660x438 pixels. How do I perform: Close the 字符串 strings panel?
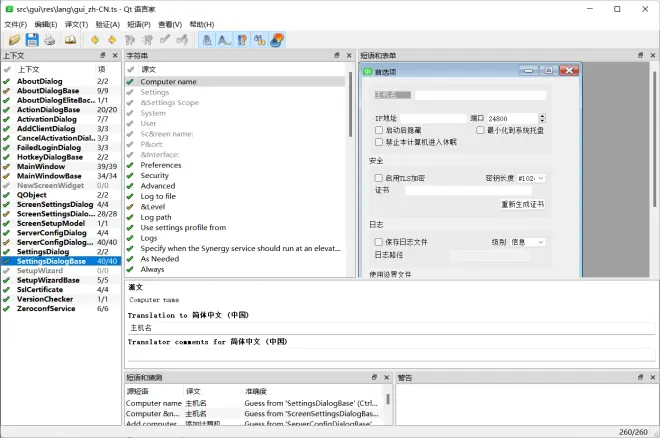click(x=349, y=55)
